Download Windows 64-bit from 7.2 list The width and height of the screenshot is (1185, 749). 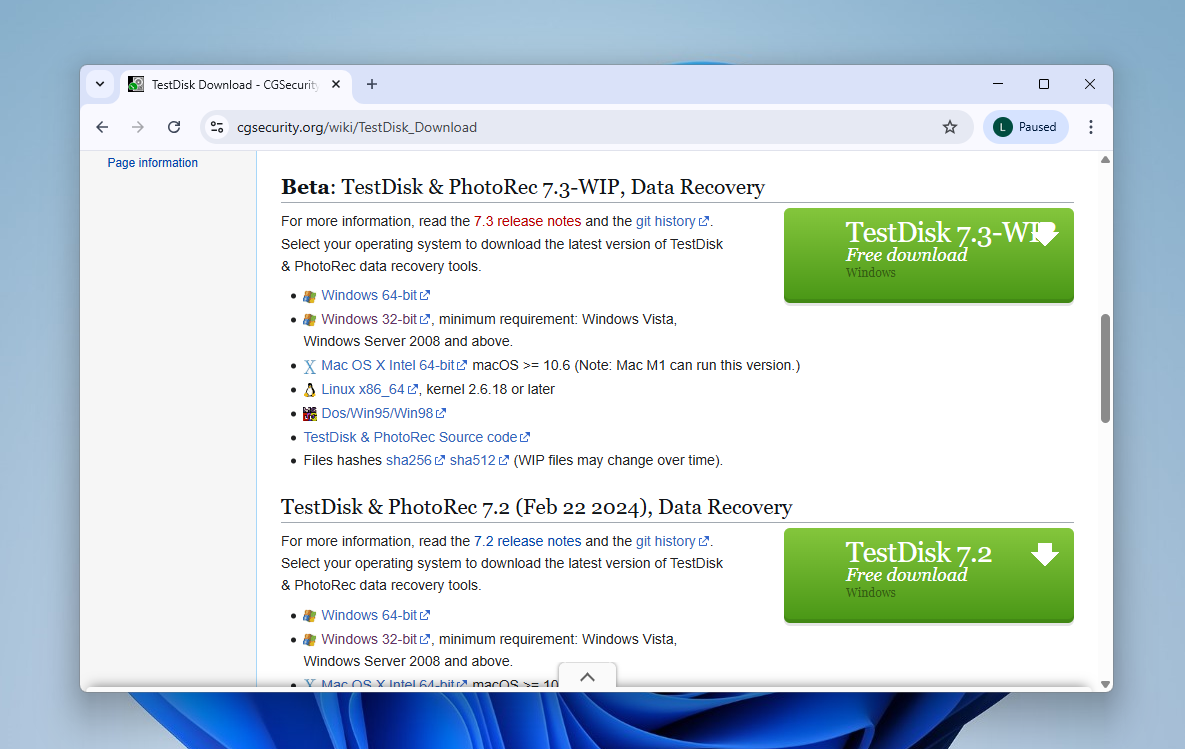tap(375, 615)
